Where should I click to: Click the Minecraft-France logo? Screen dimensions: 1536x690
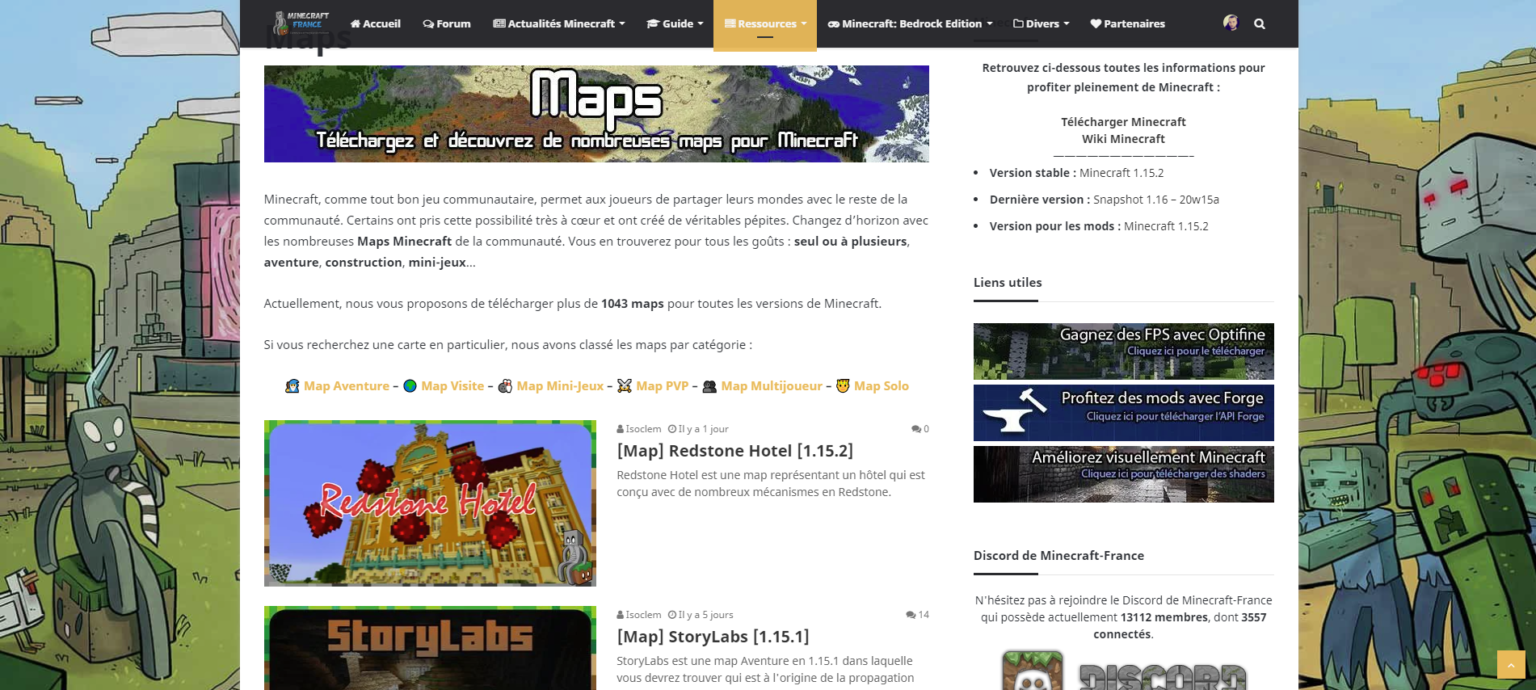pyautogui.click(x=300, y=22)
